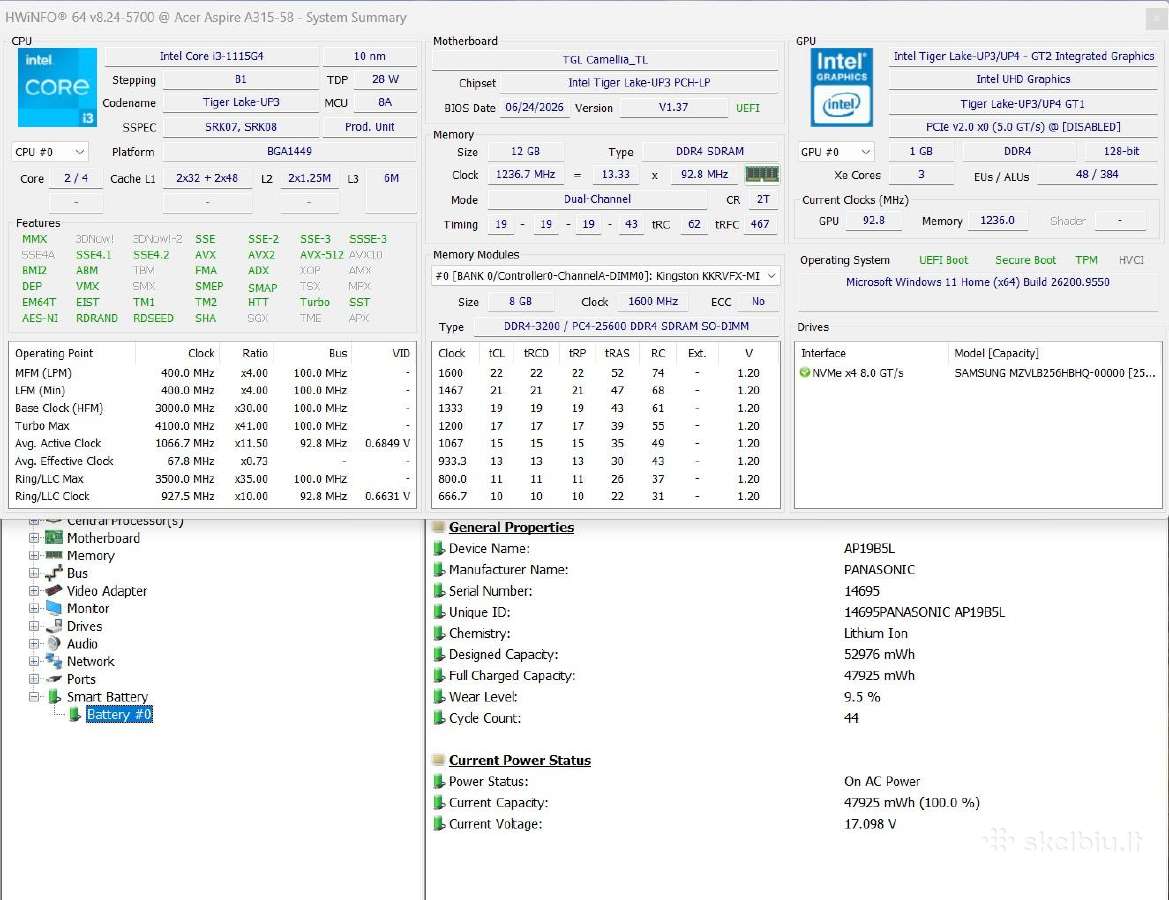Click the Intel UHD Graphics name field
This screenshot has width=1169, height=900.
click(1023, 79)
